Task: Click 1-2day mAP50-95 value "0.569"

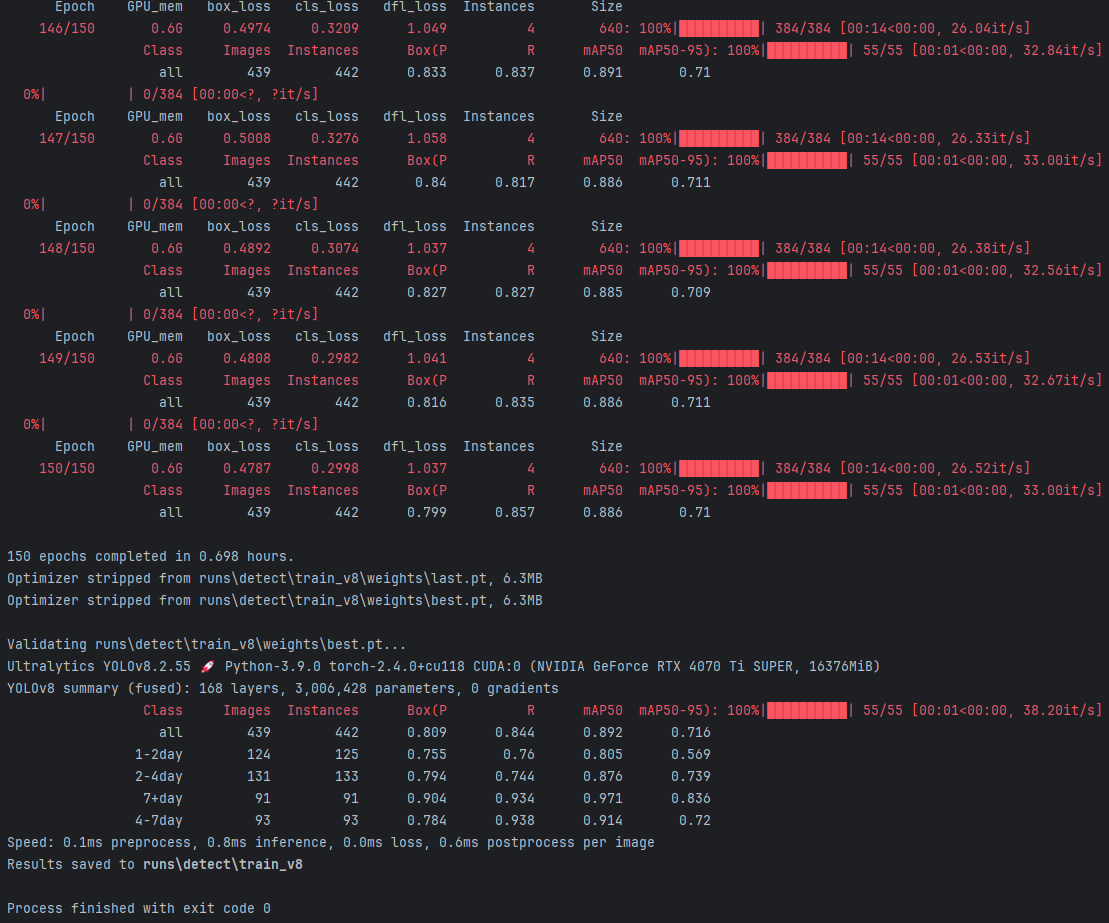Action: click(690, 755)
